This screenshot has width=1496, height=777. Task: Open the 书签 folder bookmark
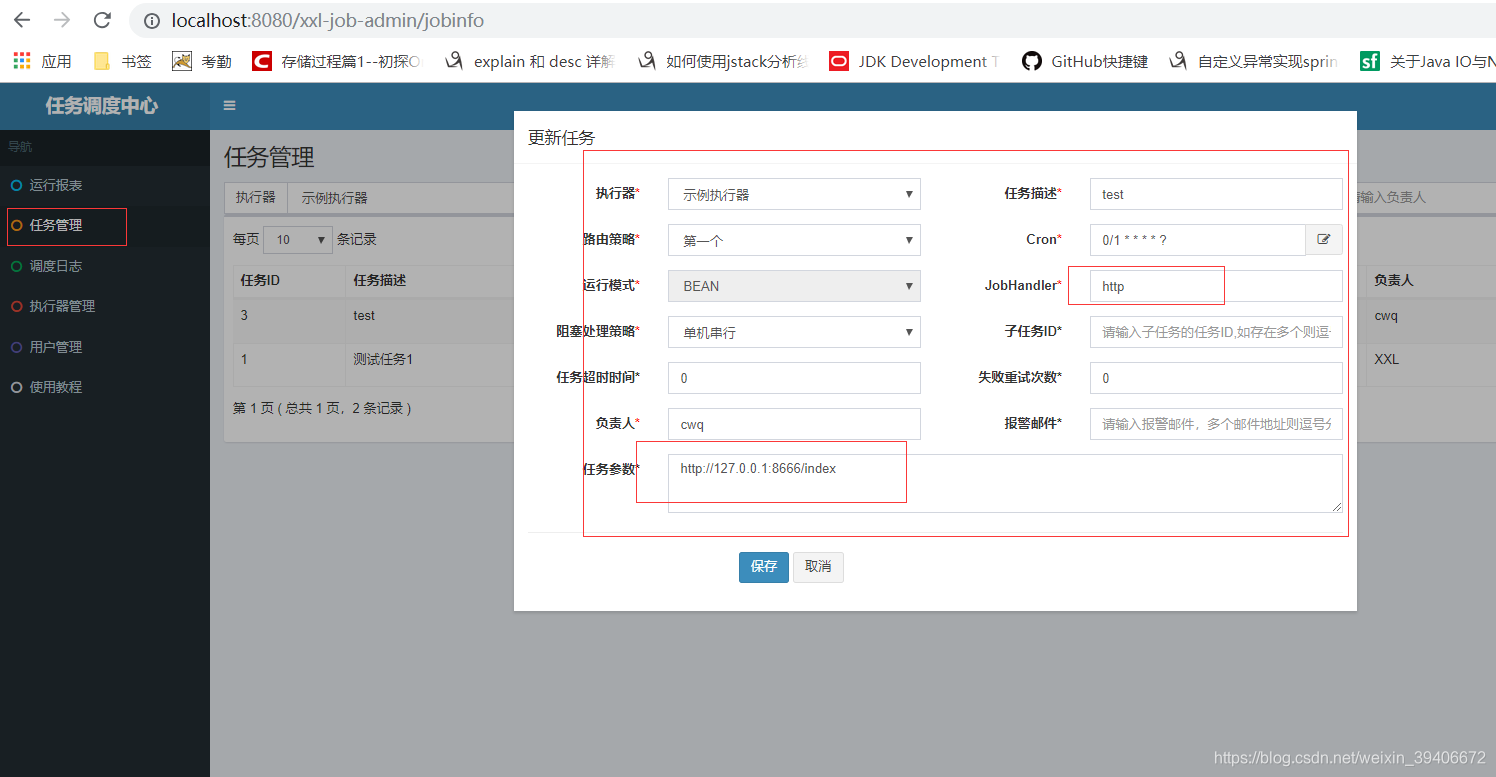point(122,62)
